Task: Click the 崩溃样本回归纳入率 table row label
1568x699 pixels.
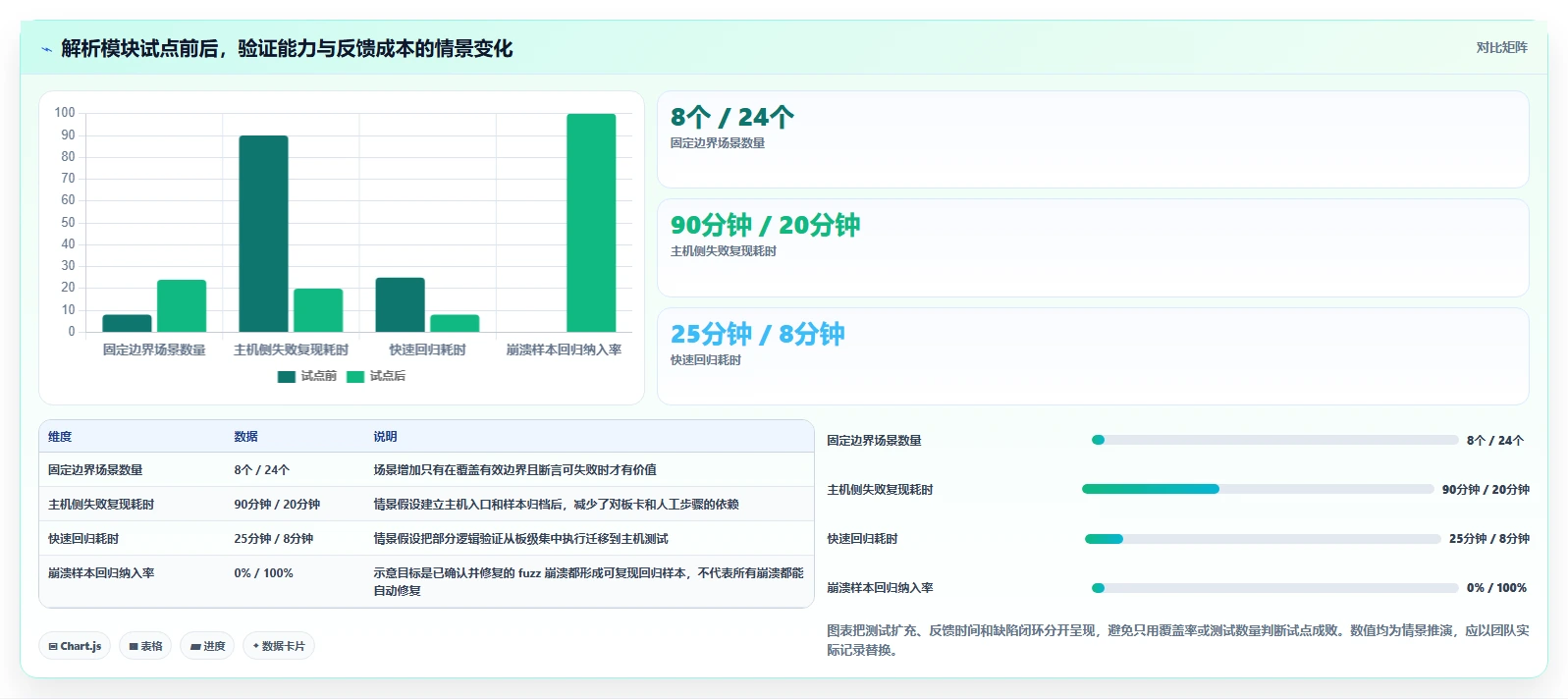Action: [x=101, y=573]
